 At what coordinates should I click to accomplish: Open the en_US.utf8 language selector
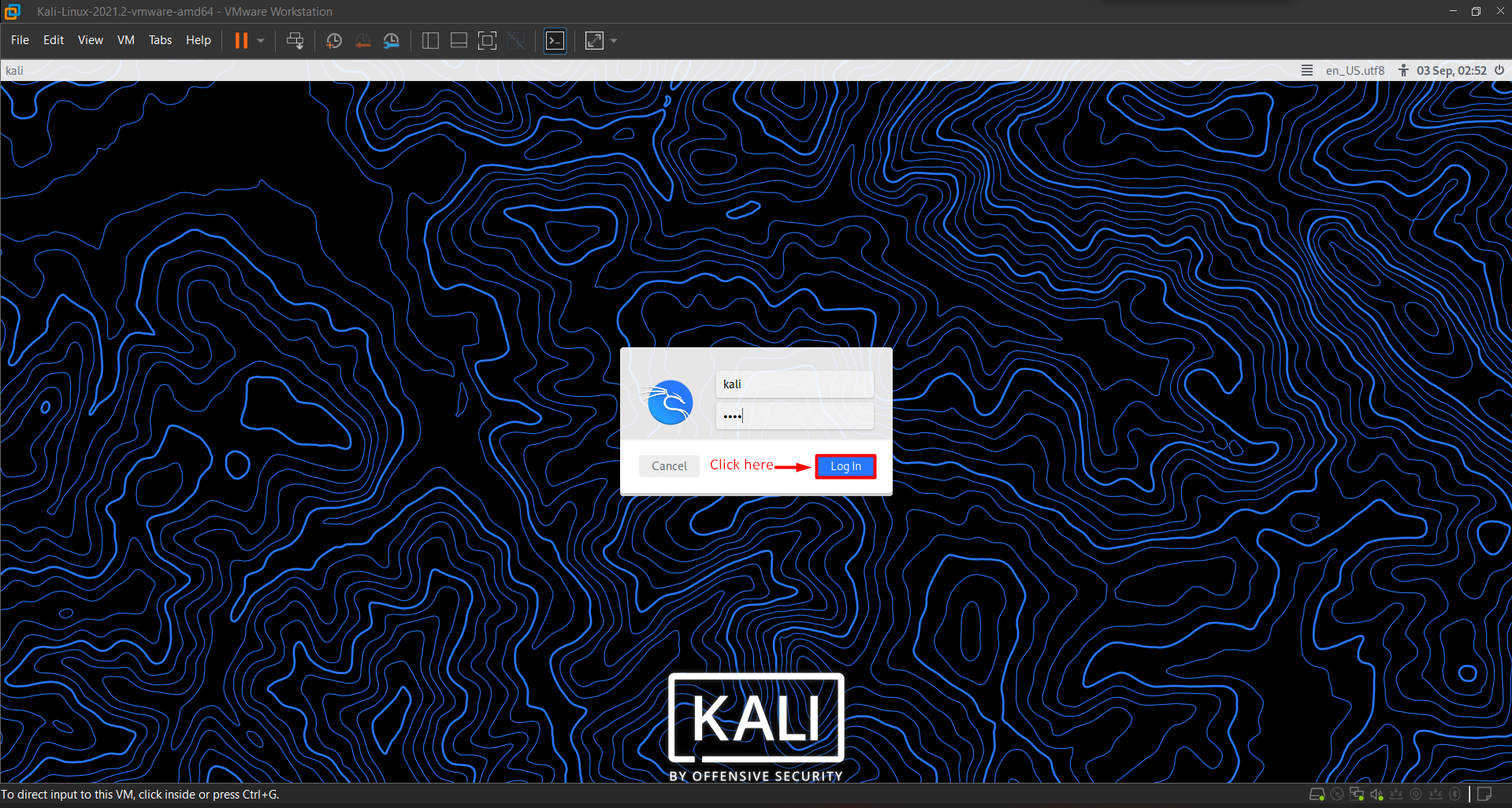click(1354, 70)
